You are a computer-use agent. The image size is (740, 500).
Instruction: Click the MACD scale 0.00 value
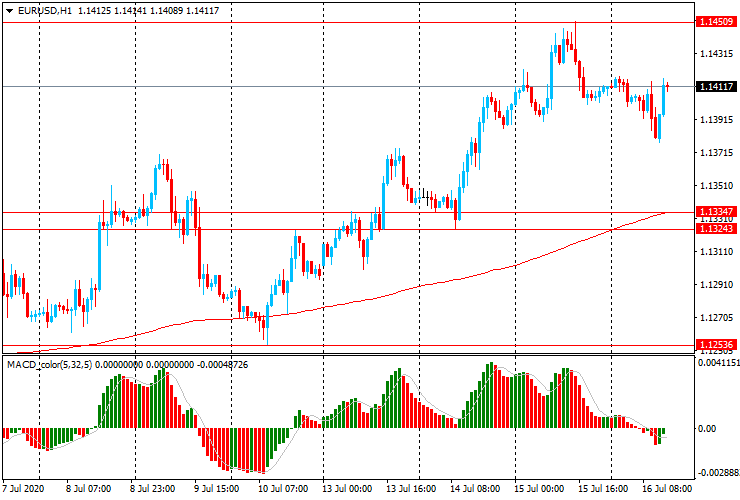coord(707,429)
